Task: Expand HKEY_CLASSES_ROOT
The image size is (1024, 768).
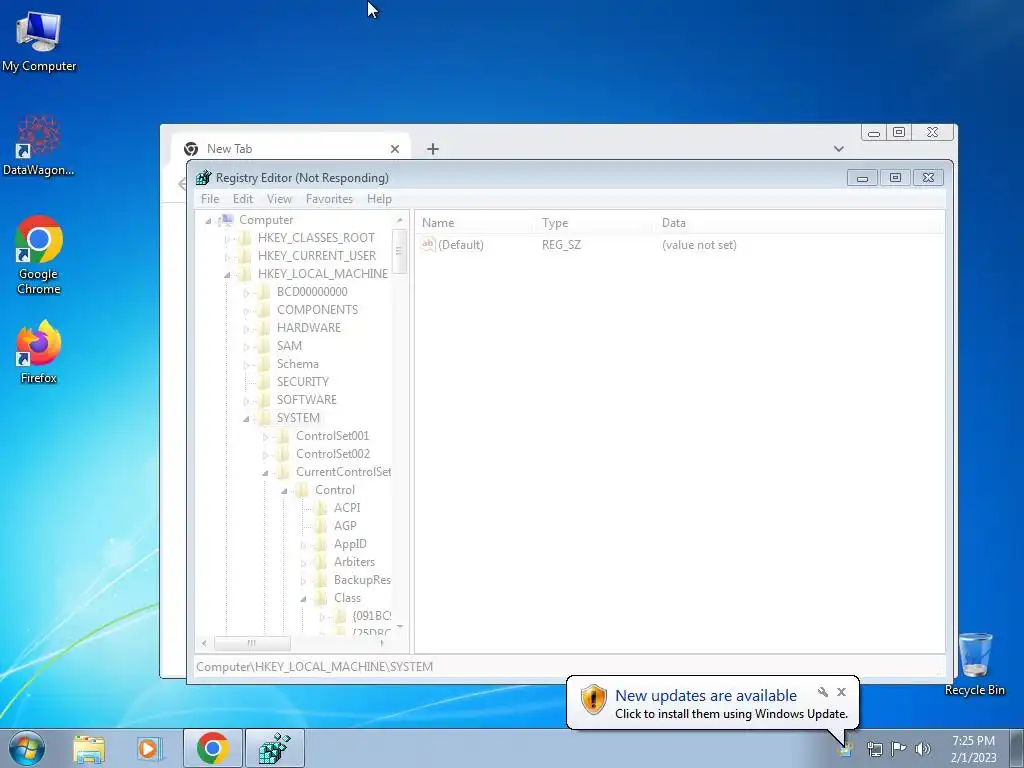Action: (227, 238)
